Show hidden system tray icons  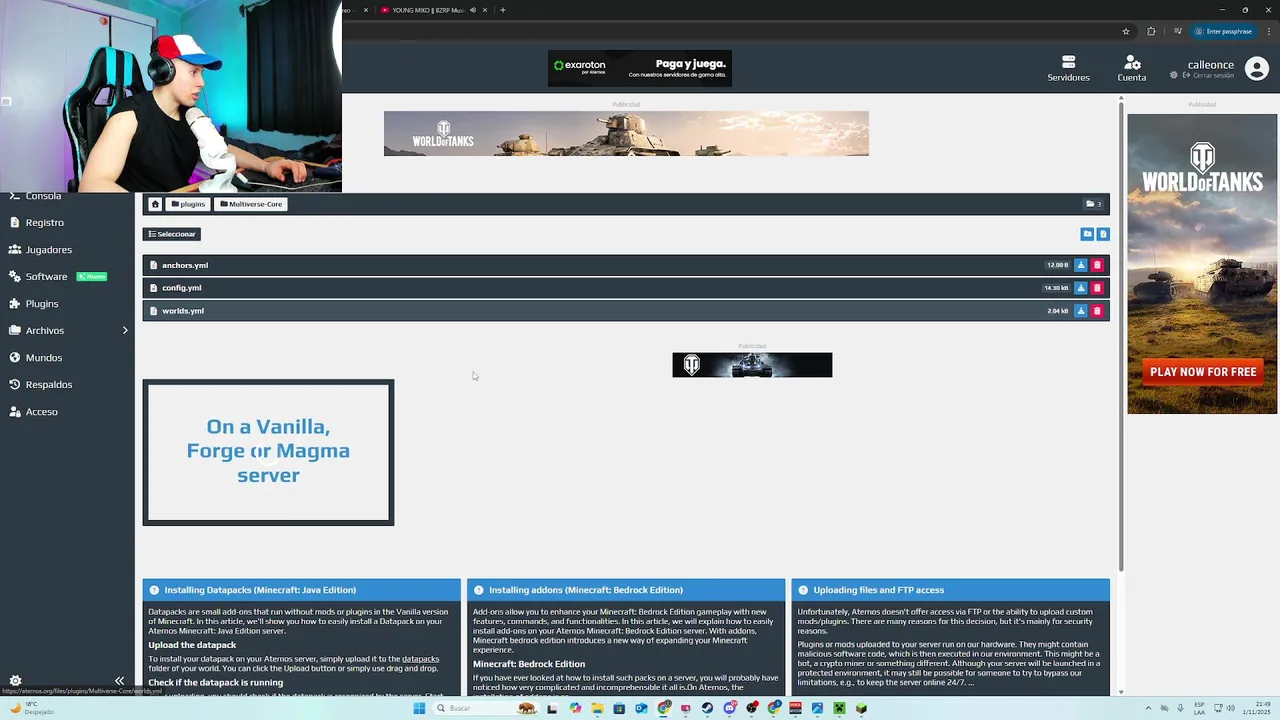(x=1148, y=708)
